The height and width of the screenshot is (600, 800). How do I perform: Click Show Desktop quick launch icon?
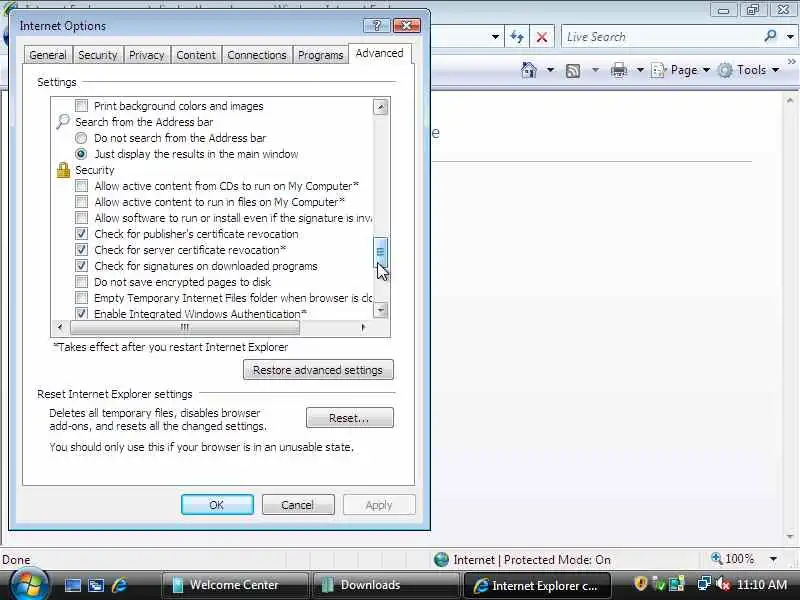tap(73, 585)
